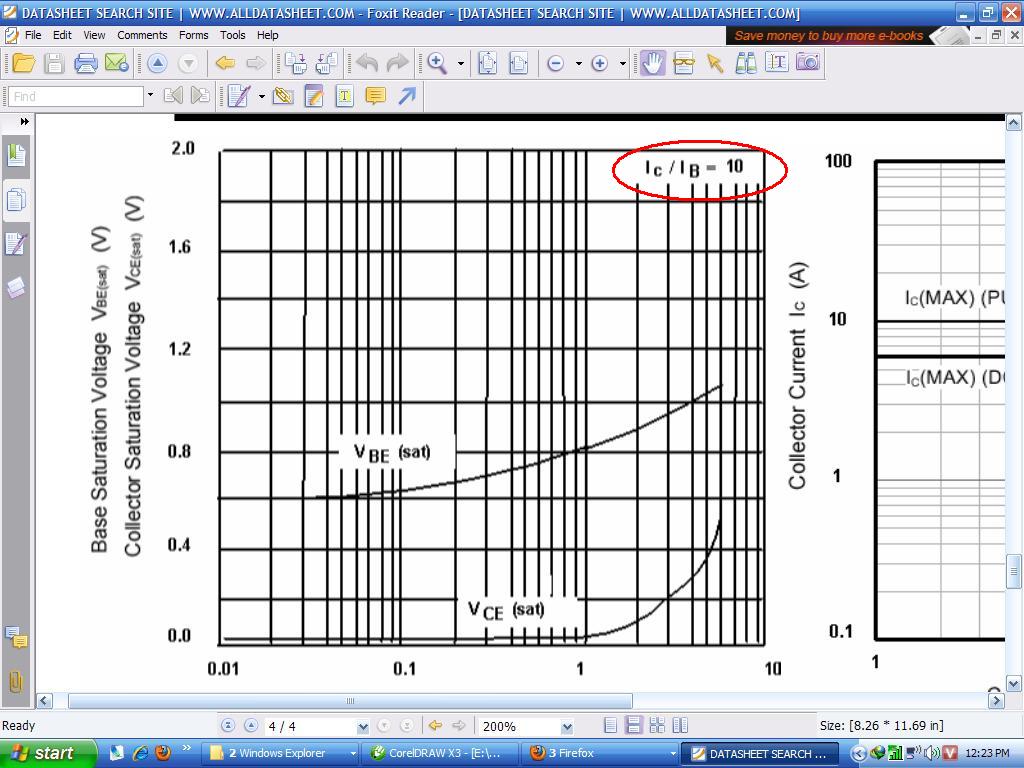Open the page number 4 / 4 dropdown

(x=362, y=726)
